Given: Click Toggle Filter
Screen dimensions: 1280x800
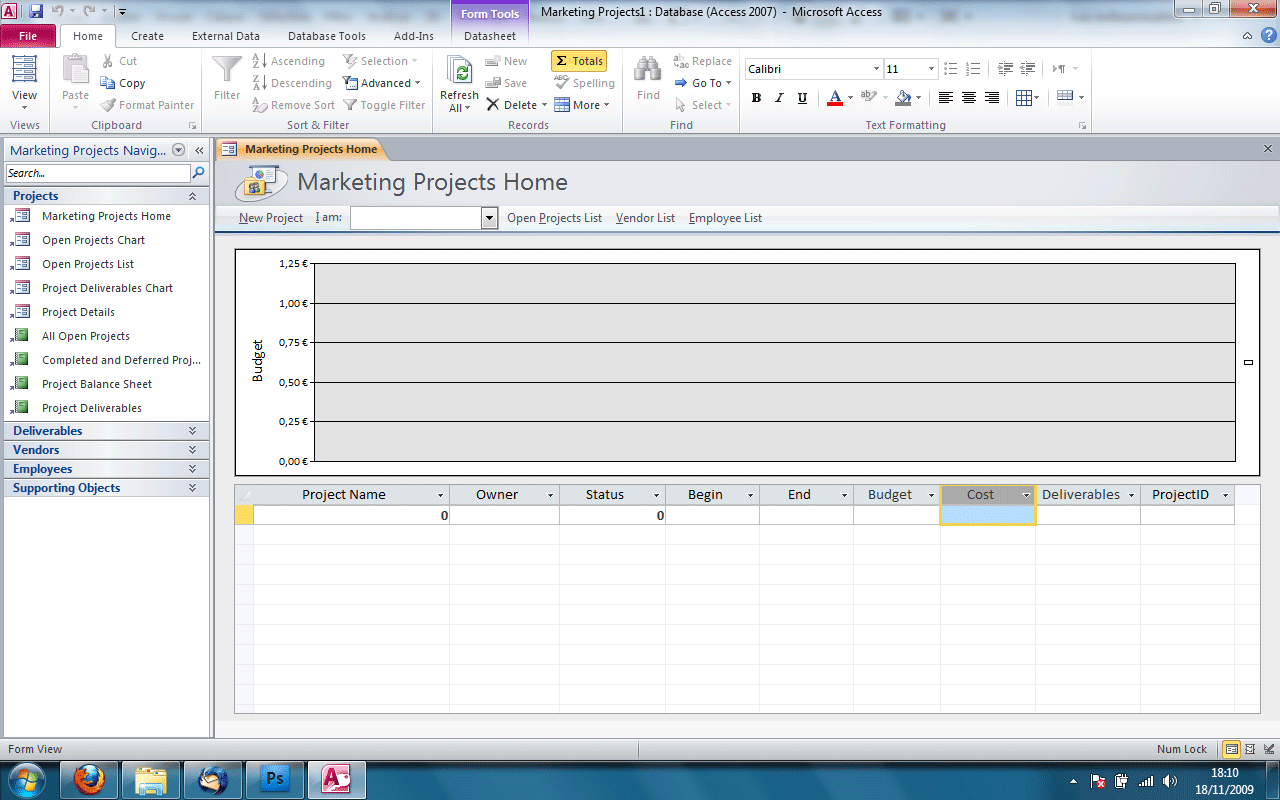Looking at the screenshot, I should [x=385, y=105].
